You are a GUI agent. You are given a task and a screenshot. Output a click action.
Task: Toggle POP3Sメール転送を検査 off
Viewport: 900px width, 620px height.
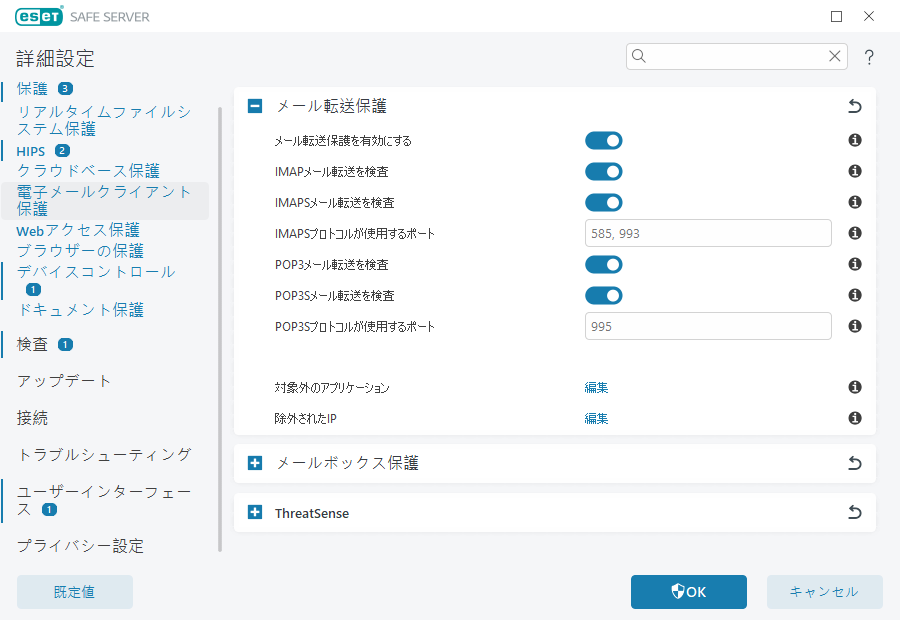point(604,295)
